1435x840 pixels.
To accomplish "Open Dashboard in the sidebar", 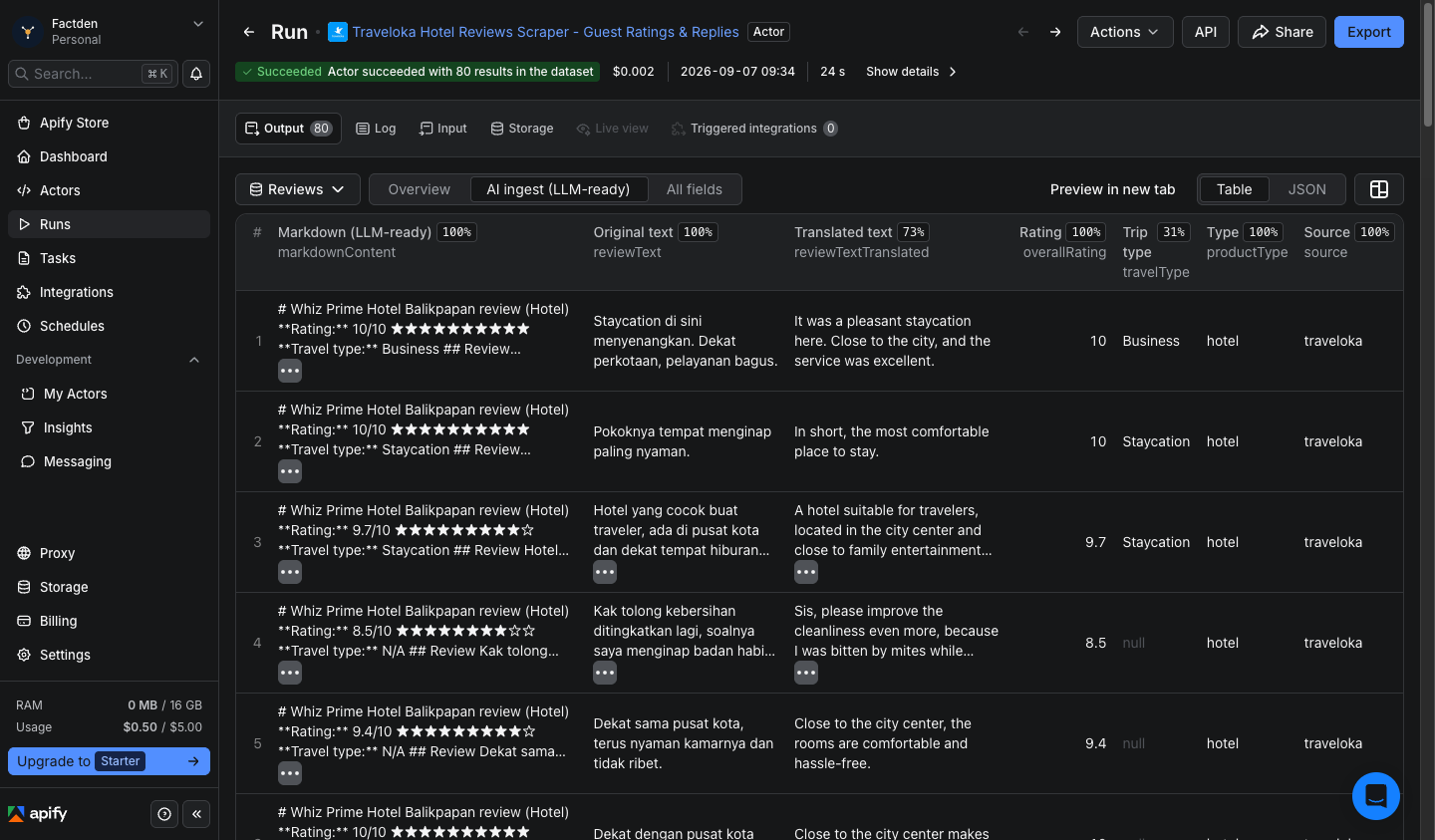I will [x=109, y=156].
